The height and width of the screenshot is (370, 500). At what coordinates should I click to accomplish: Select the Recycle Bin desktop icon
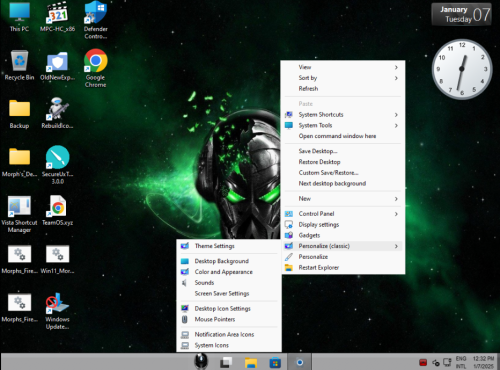pos(19,66)
